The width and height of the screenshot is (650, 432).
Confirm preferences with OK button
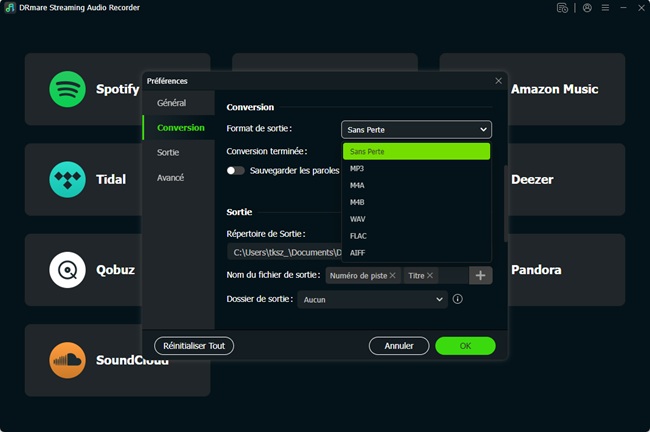(465, 346)
